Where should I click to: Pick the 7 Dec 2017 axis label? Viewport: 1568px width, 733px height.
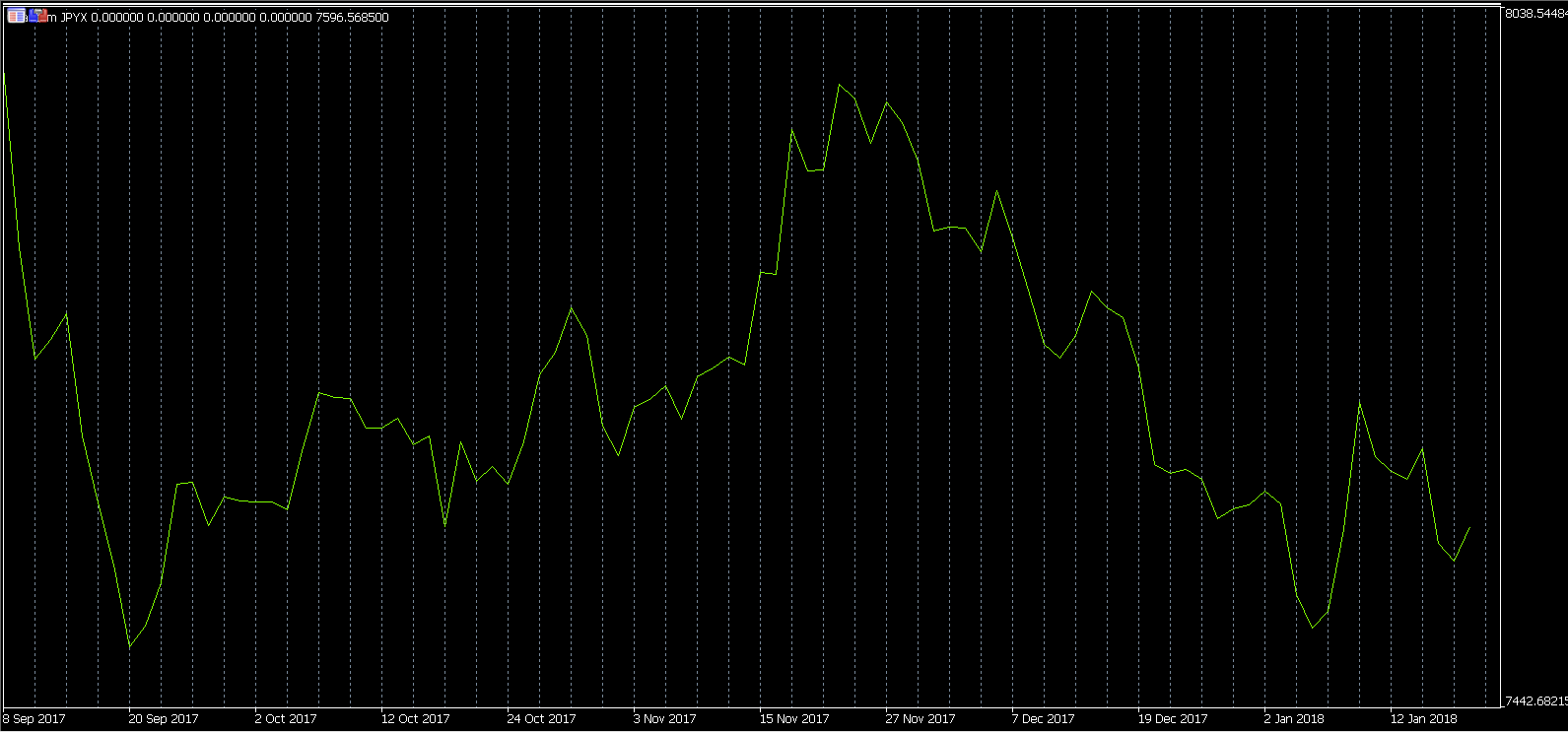1043,719
